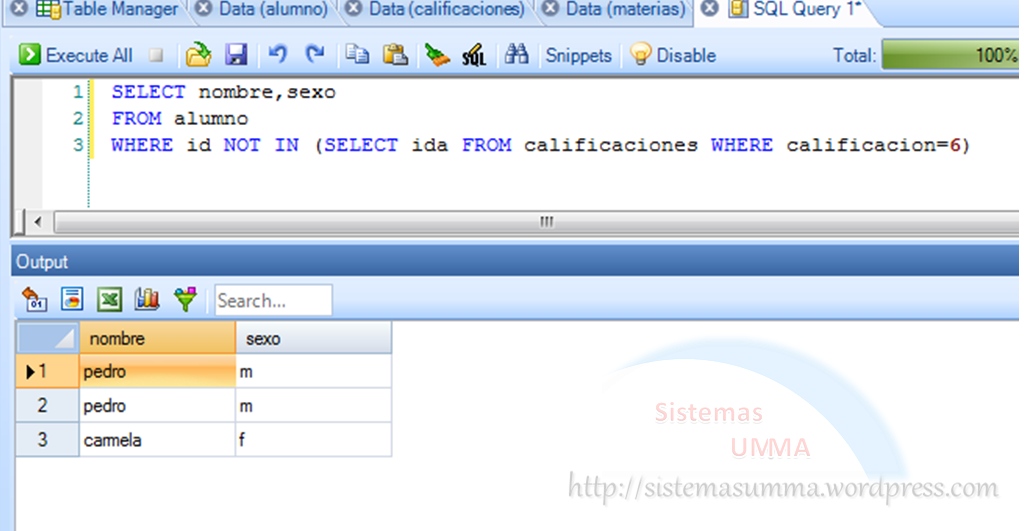
Task: Click the Execute All button
Action: (x=76, y=55)
